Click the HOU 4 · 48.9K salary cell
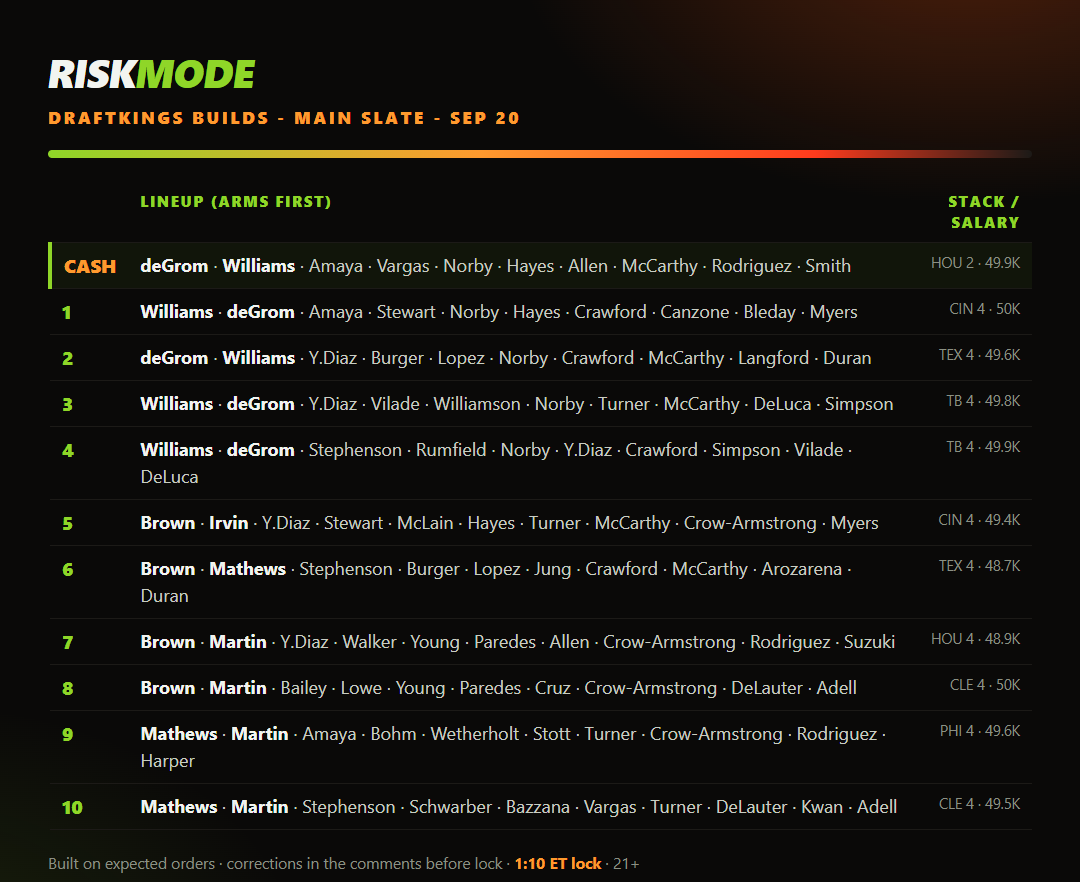Screen dimensions: 1080x882 pyautogui.click(x=975, y=640)
